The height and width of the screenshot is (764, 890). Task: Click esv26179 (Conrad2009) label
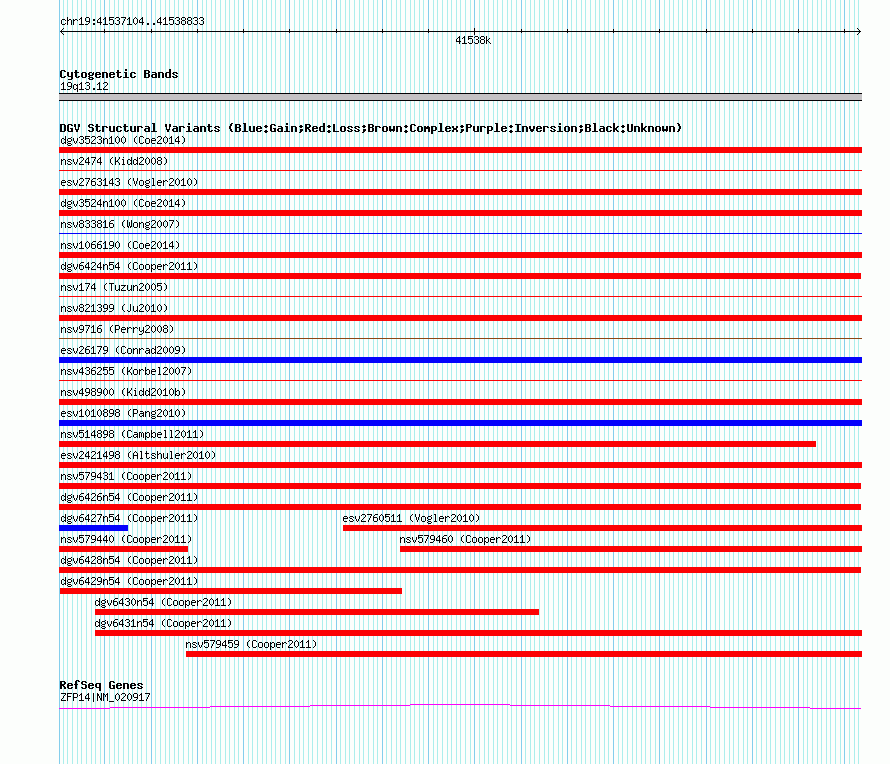(123, 350)
